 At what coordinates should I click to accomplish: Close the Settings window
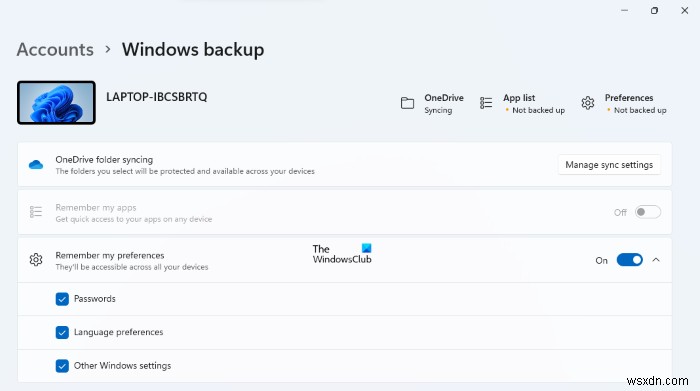click(x=684, y=10)
